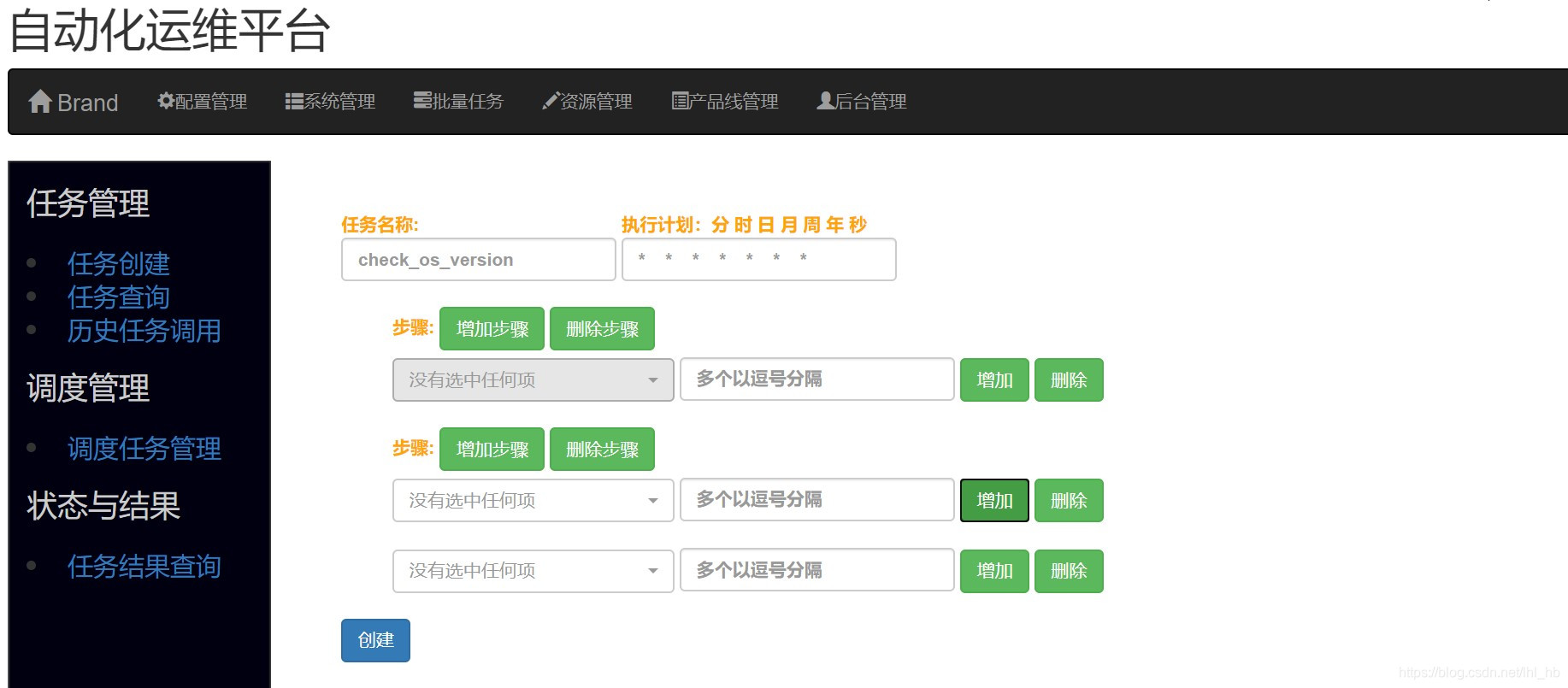Viewport: 1568px width, 688px height.
Task: Click the blue 创建 button
Action: tap(375, 640)
